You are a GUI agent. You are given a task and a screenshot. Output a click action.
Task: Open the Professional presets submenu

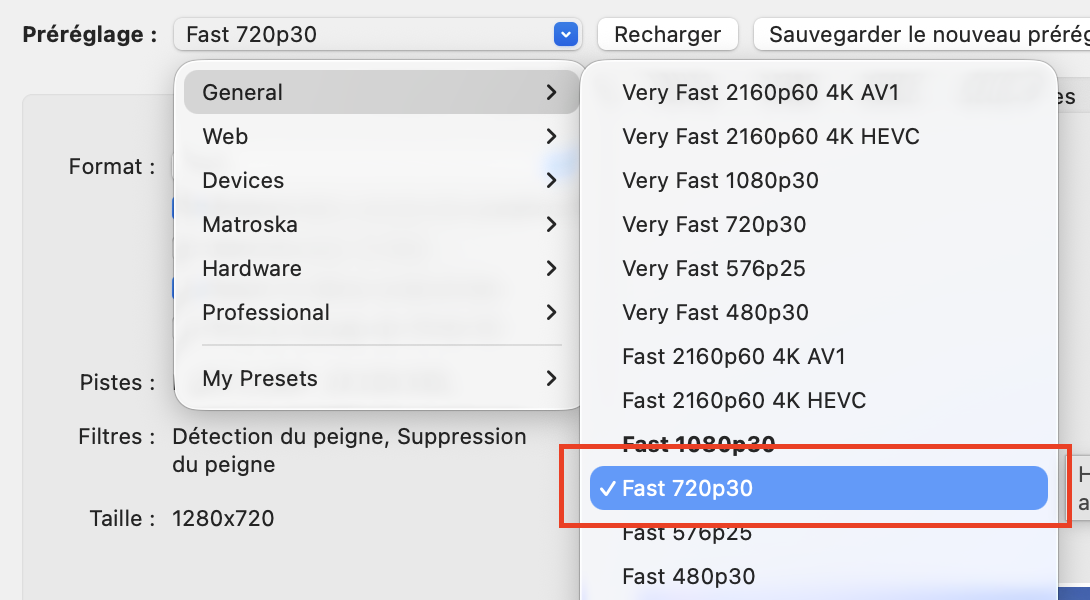380,313
